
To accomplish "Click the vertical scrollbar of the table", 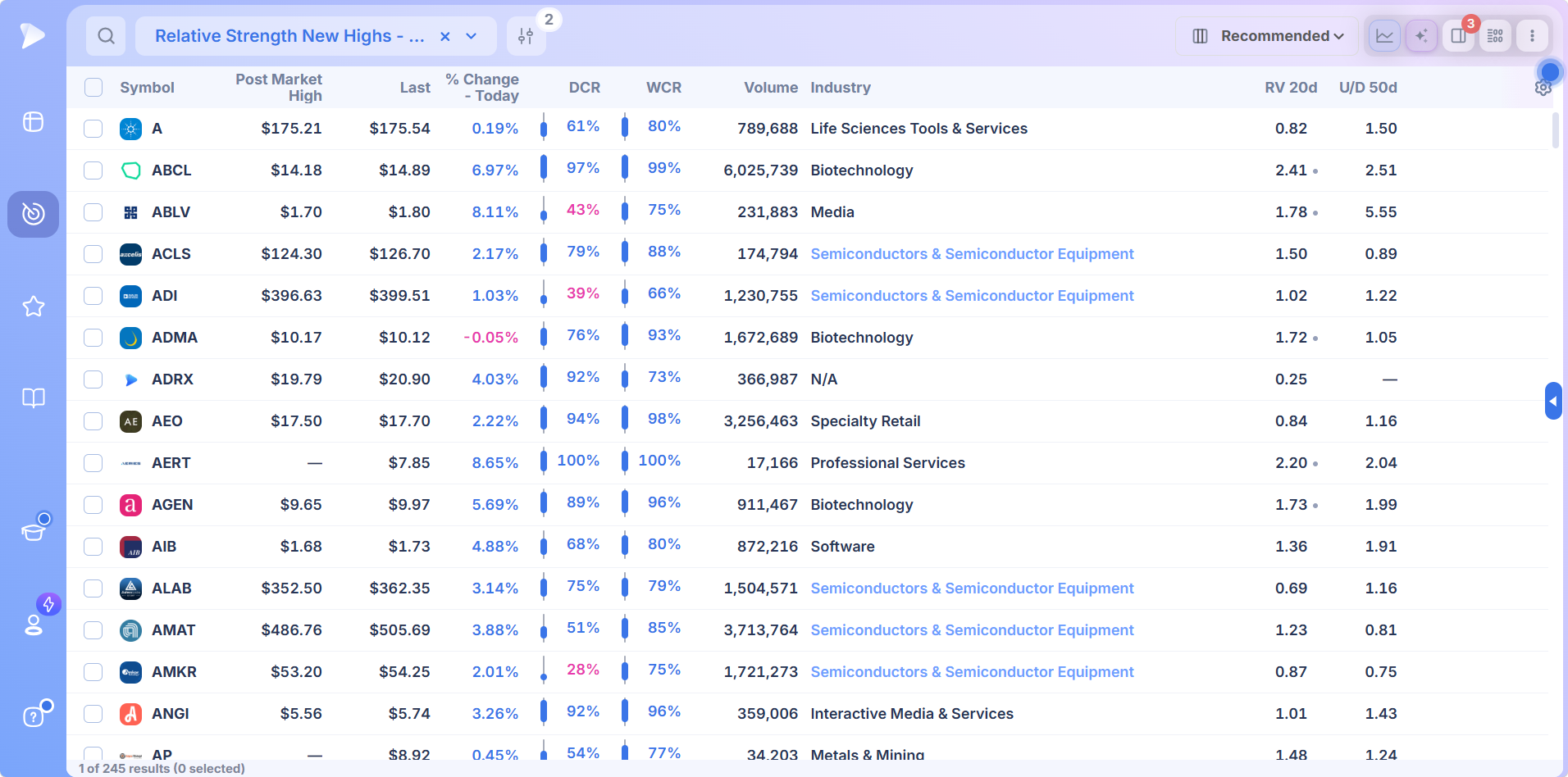I will [1556, 131].
